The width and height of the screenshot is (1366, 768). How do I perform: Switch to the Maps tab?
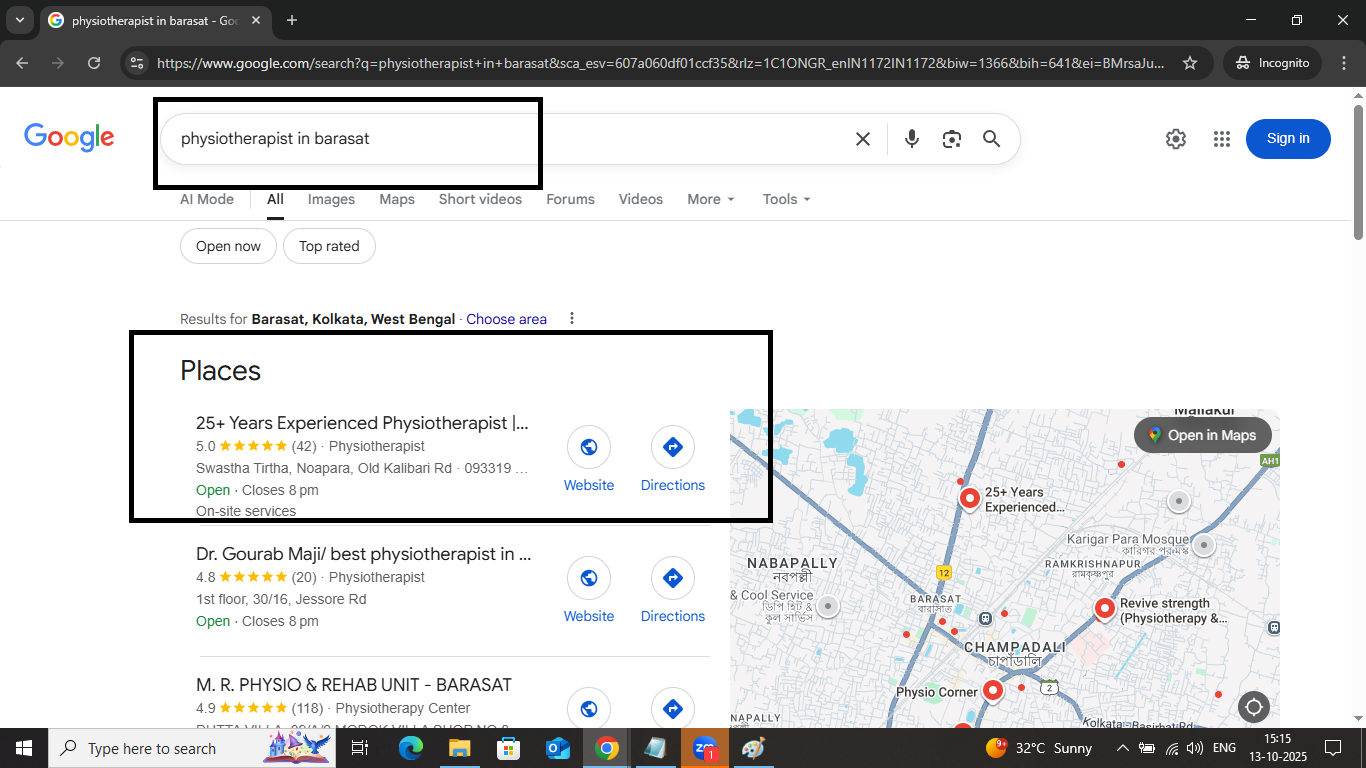(397, 199)
